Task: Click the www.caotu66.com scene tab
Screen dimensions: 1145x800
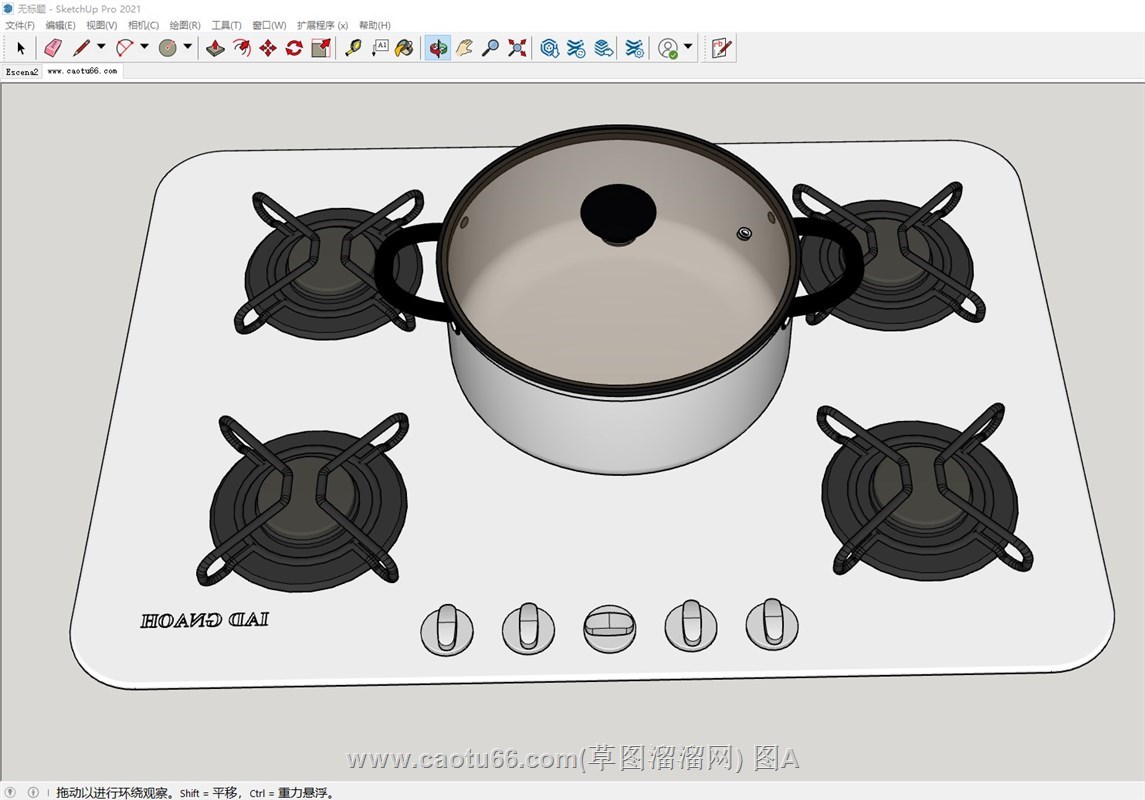Action: (x=82, y=72)
